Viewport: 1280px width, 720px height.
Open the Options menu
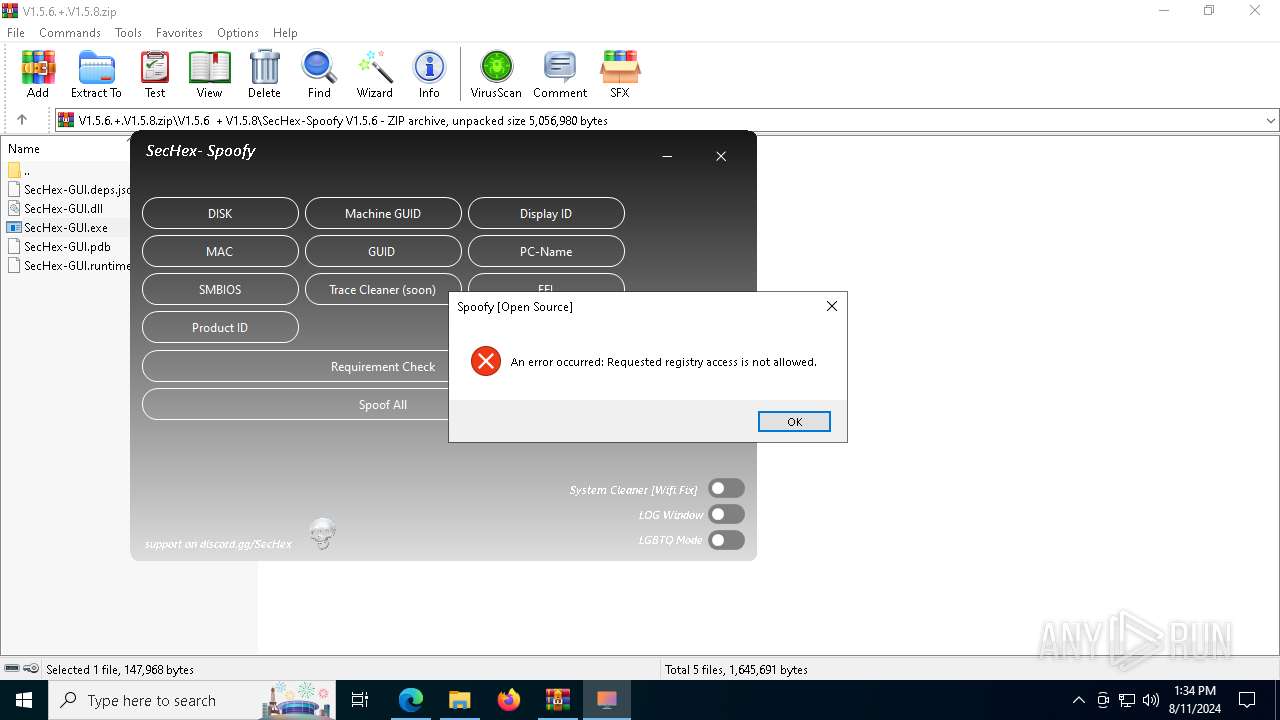pos(238,33)
